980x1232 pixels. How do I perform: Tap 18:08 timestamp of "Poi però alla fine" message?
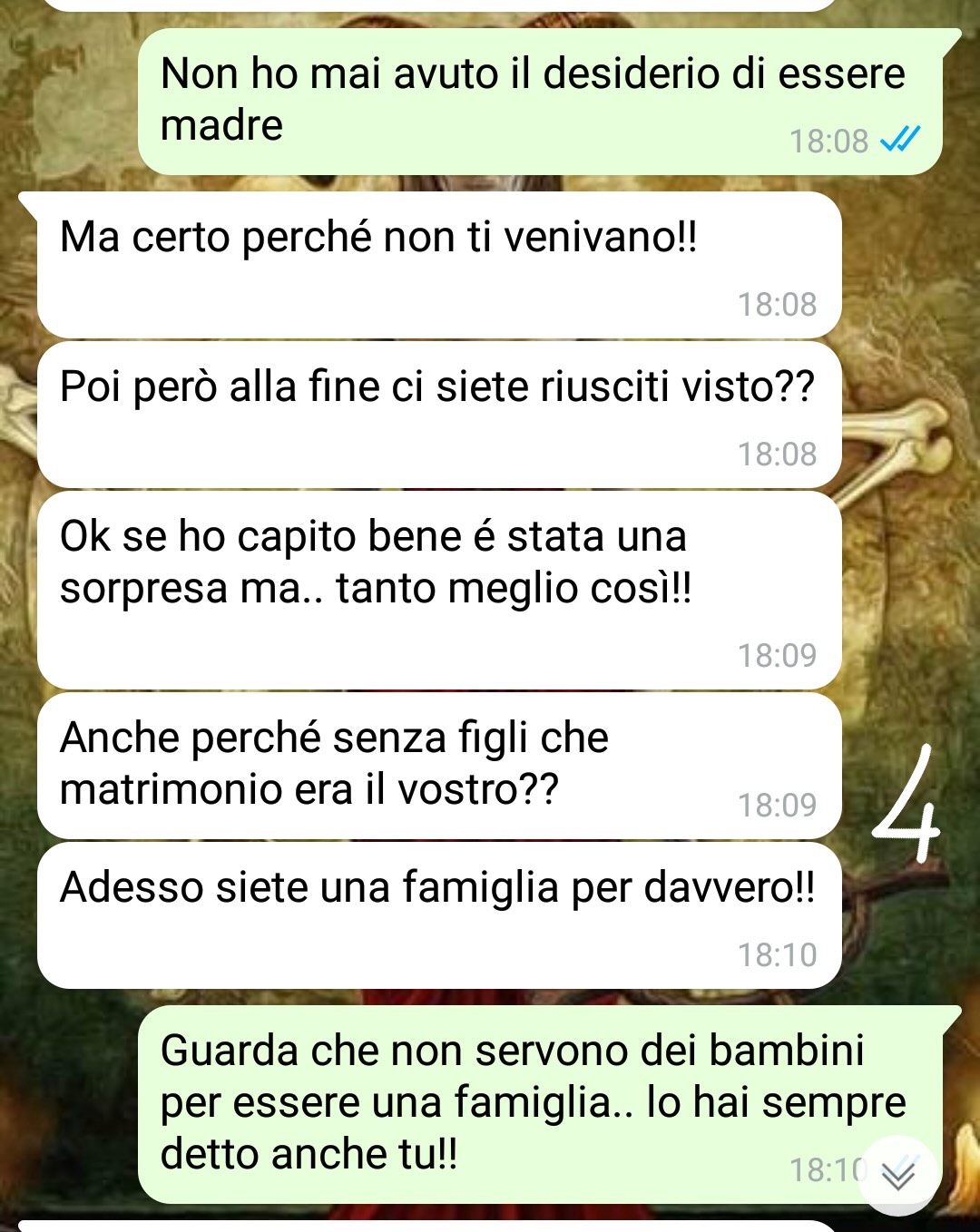777,455
